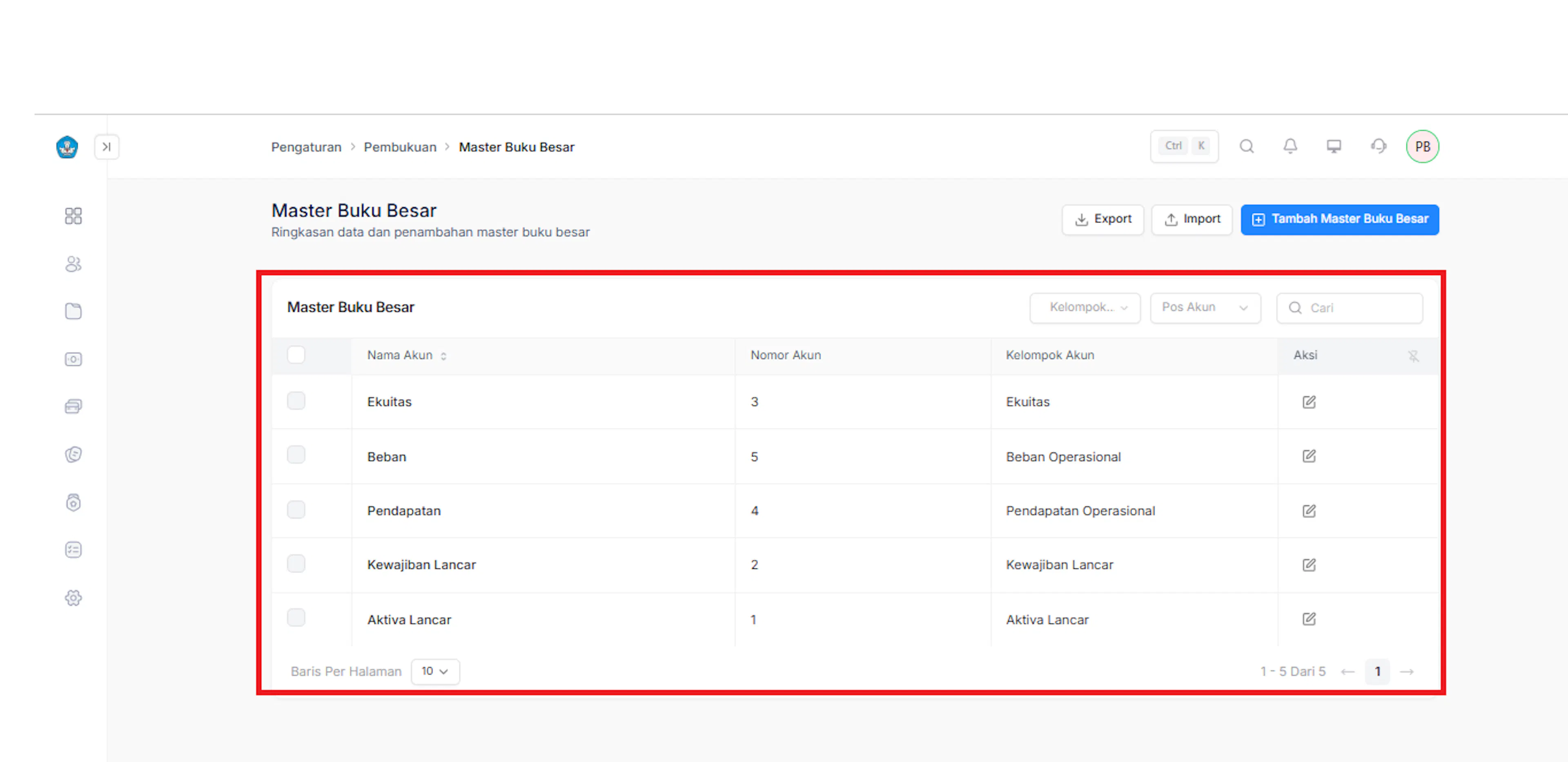Open the Pos Akun filter dropdown
The width and height of the screenshot is (1568, 762).
[x=1205, y=307]
